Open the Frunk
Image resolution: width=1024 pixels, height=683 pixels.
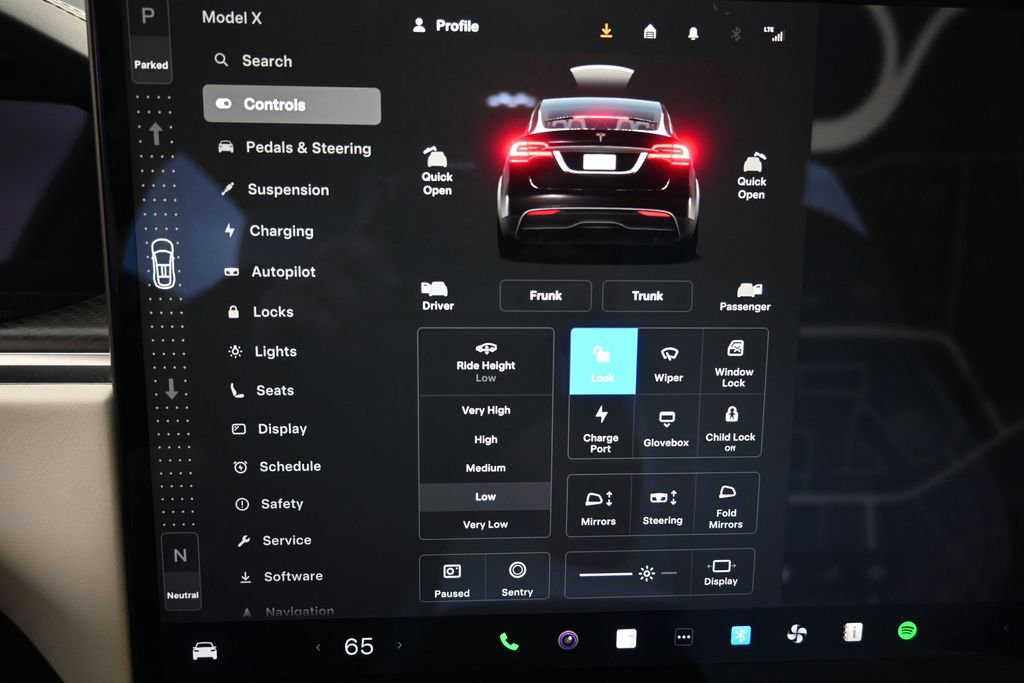[x=545, y=296]
